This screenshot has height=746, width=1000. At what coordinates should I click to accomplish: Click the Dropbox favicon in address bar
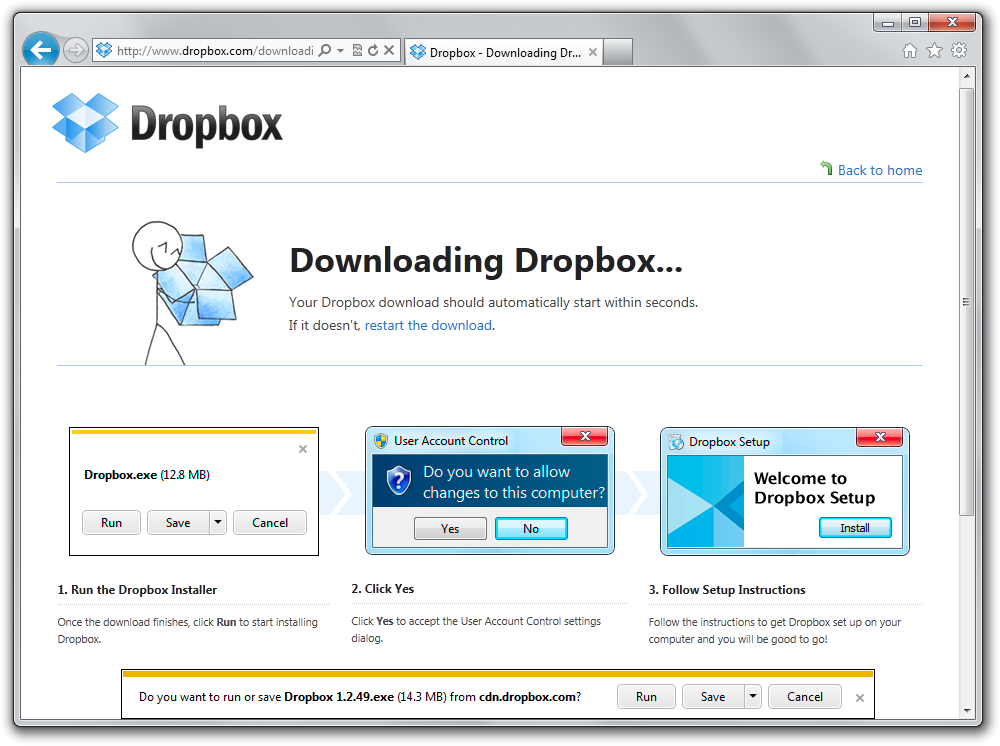(104, 50)
